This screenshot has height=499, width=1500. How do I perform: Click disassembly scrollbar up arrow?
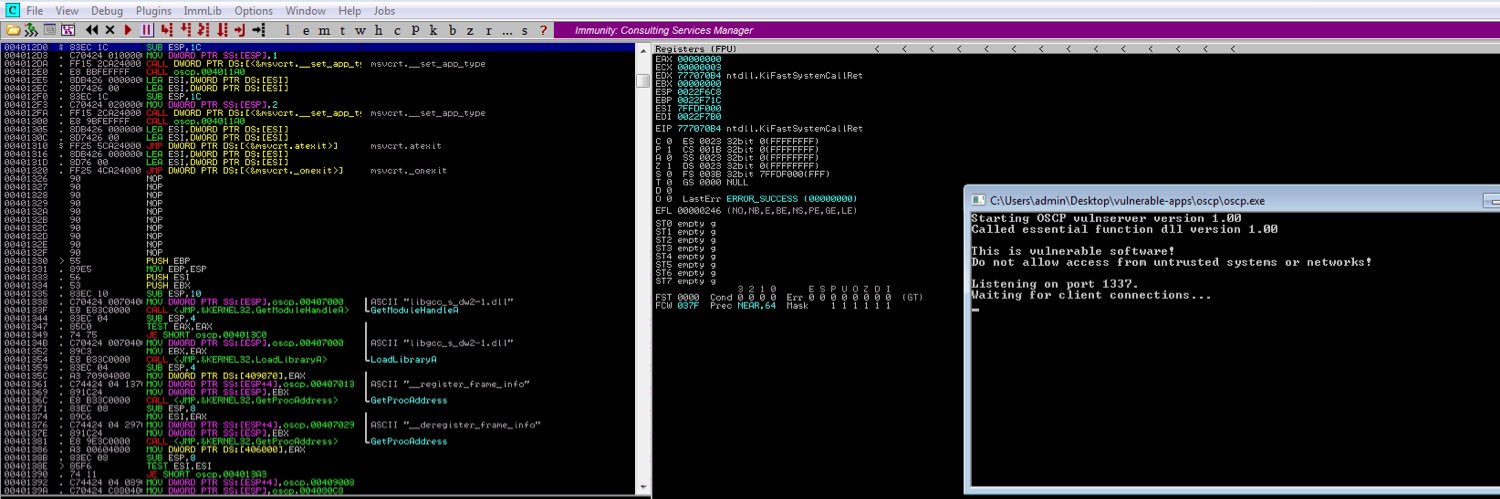tap(643, 49)
